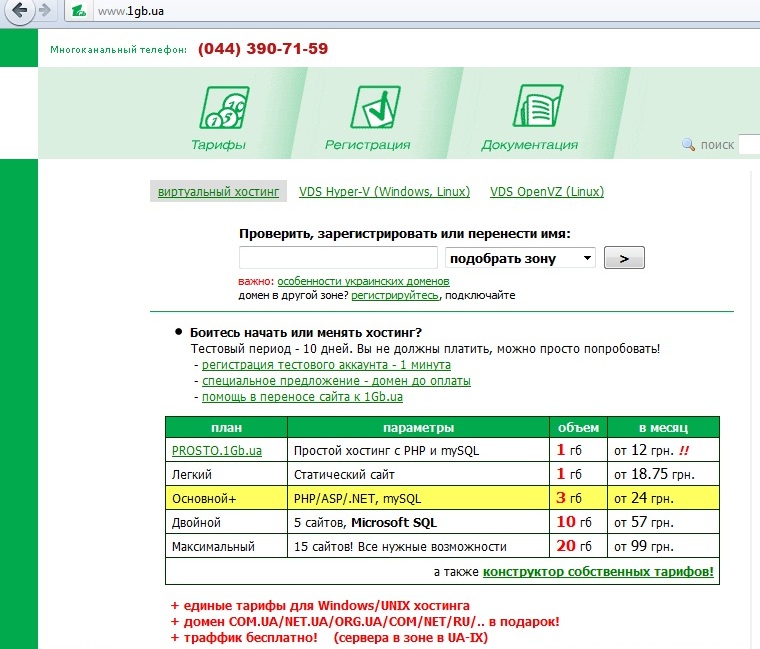Click the 1gb.ua site favicon in address bar
This screenshot has width=760, height=649.
point(80,12)
